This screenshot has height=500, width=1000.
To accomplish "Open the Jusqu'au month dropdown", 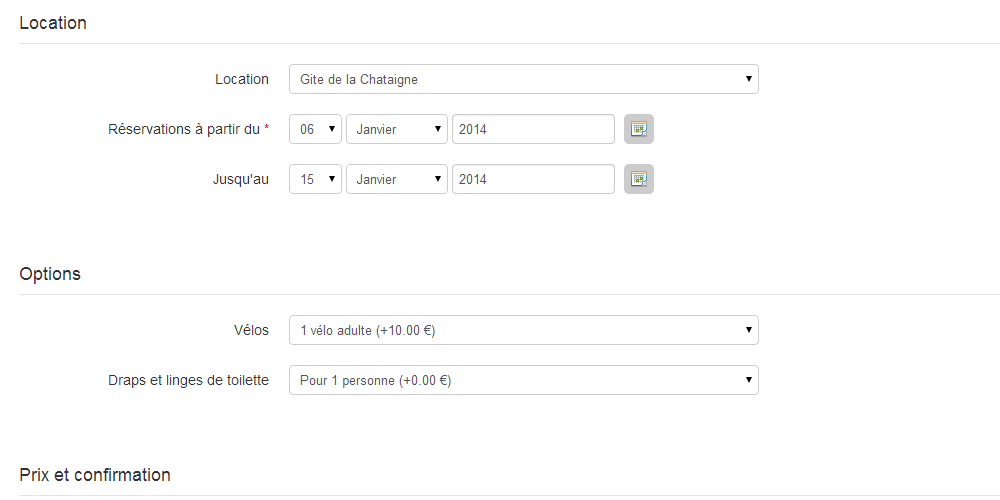I will pyautogui.click(x=397, y=179).
